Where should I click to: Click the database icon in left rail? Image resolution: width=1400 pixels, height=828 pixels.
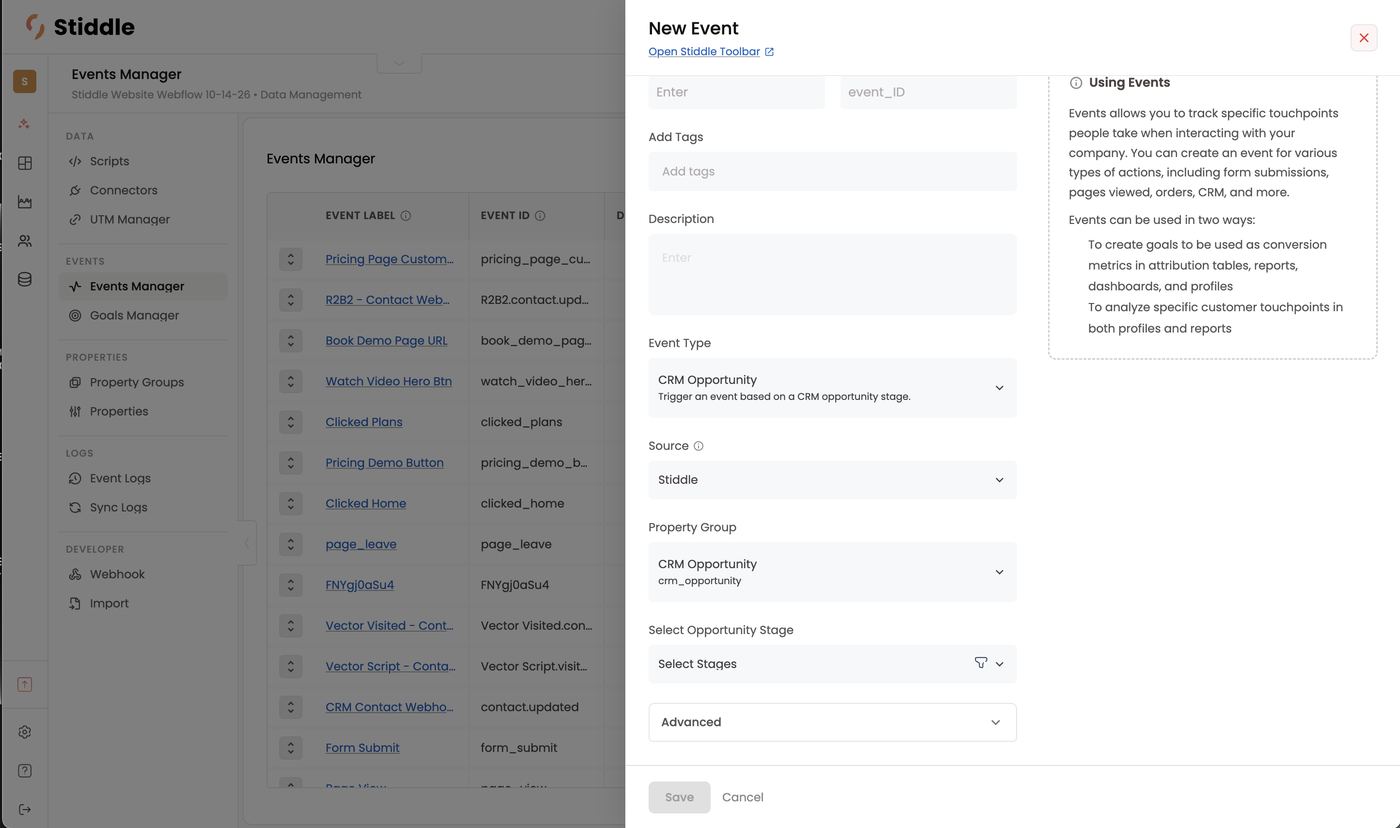25,280
